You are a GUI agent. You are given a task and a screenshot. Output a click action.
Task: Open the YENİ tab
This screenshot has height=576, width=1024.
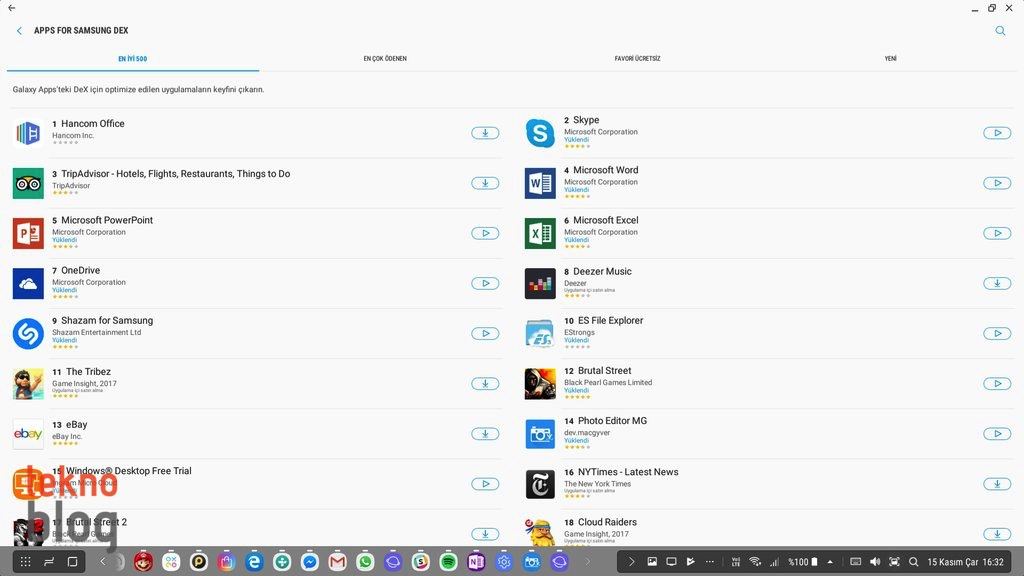coord(890,59)
